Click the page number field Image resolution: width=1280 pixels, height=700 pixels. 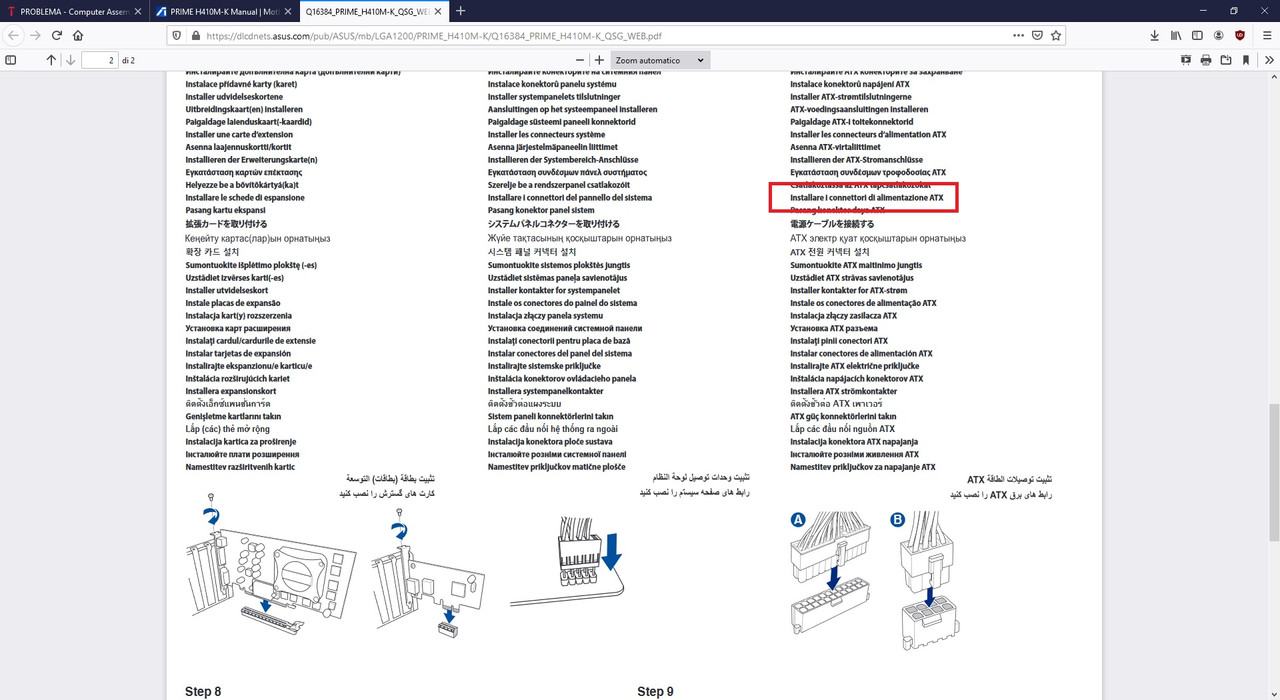click(x=99, y=60)
